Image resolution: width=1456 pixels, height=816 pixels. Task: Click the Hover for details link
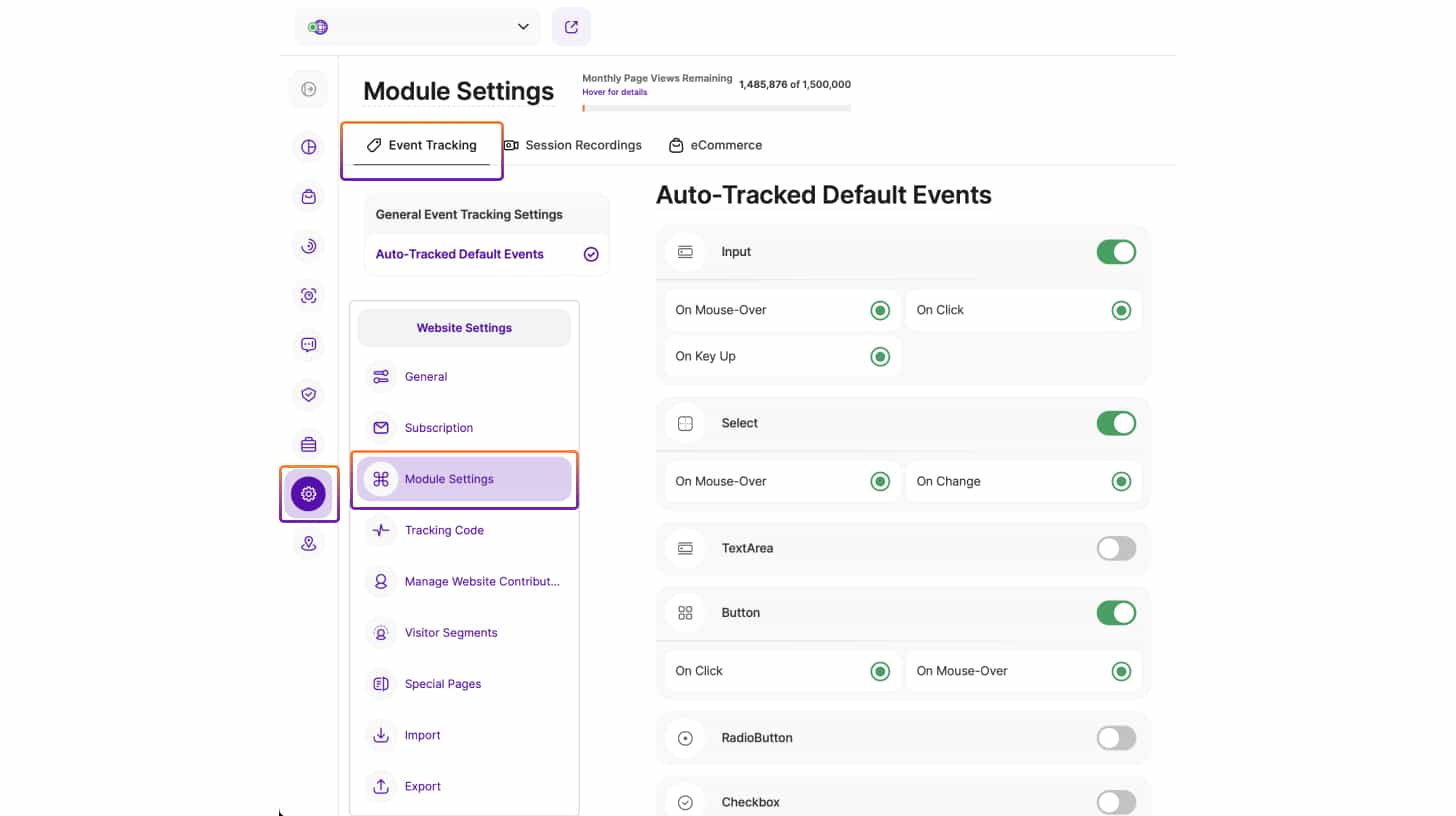(614, 92)
